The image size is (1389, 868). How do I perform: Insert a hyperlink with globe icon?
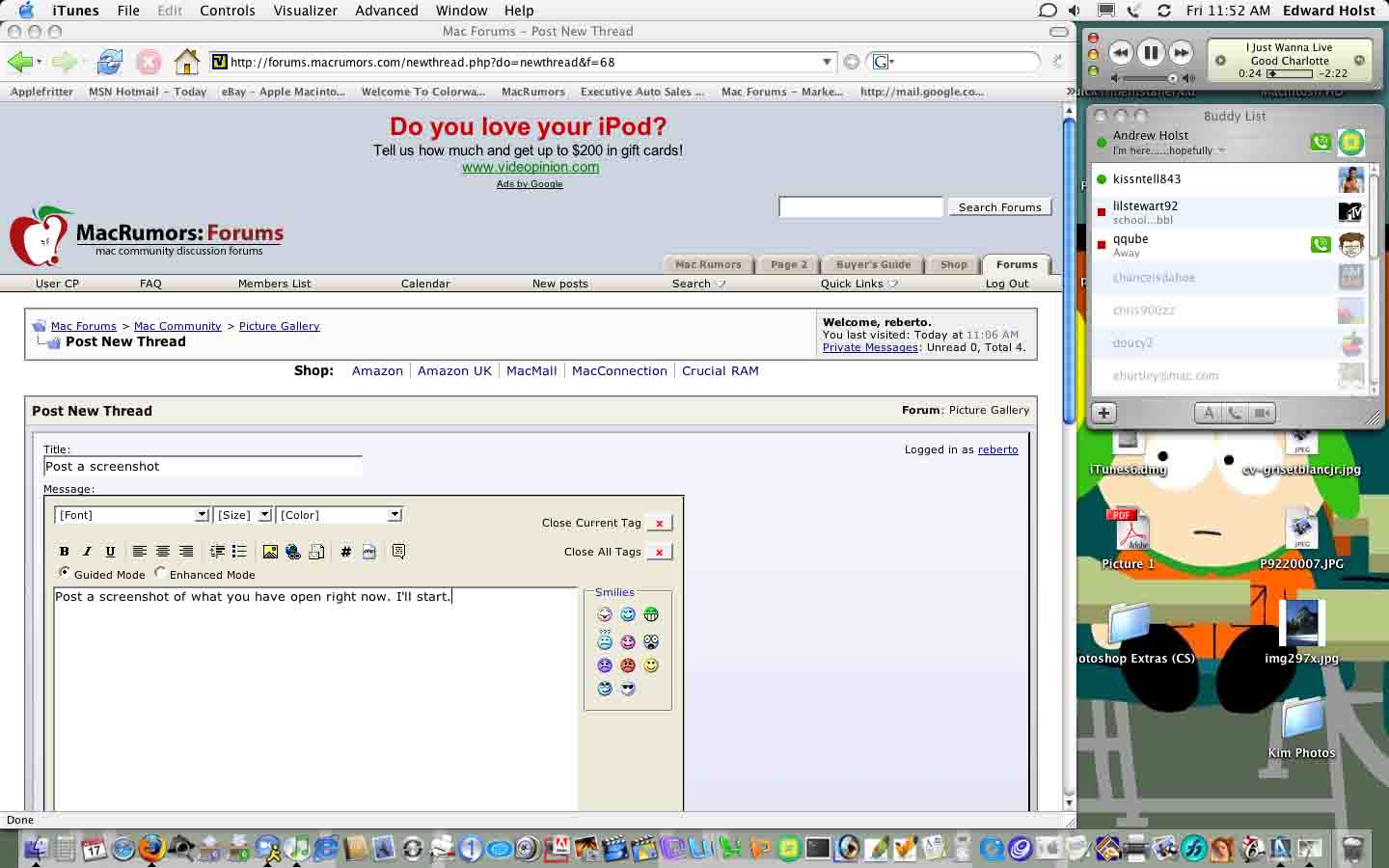tap(293, 552)
